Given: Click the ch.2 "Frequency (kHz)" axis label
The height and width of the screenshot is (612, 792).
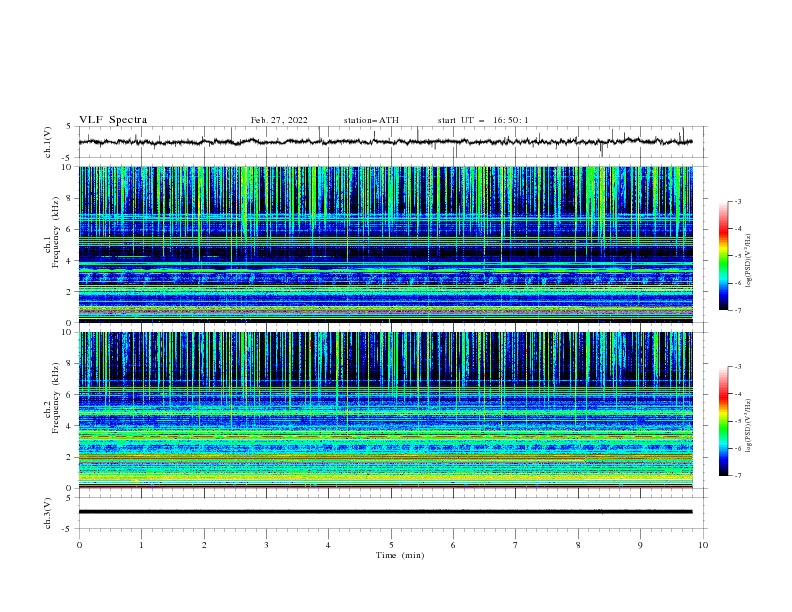Looking at the screenshot, I should tap(56, 398).
